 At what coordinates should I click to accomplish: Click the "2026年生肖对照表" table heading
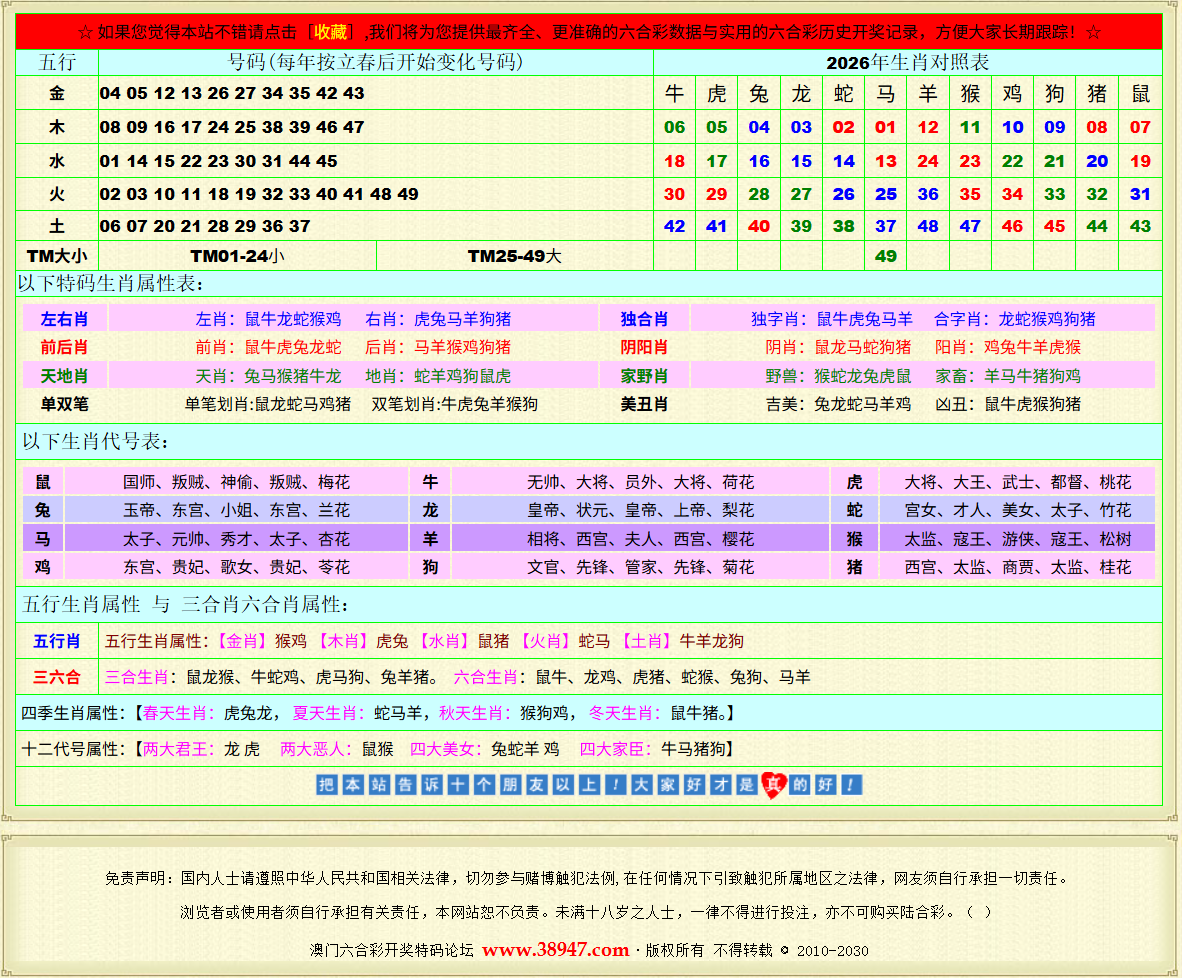coord(907,63)
